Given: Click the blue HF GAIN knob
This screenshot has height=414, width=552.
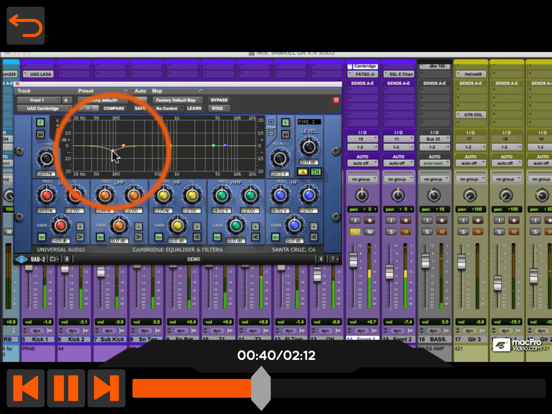Looking at the screenshot, I should coord(294,226).
